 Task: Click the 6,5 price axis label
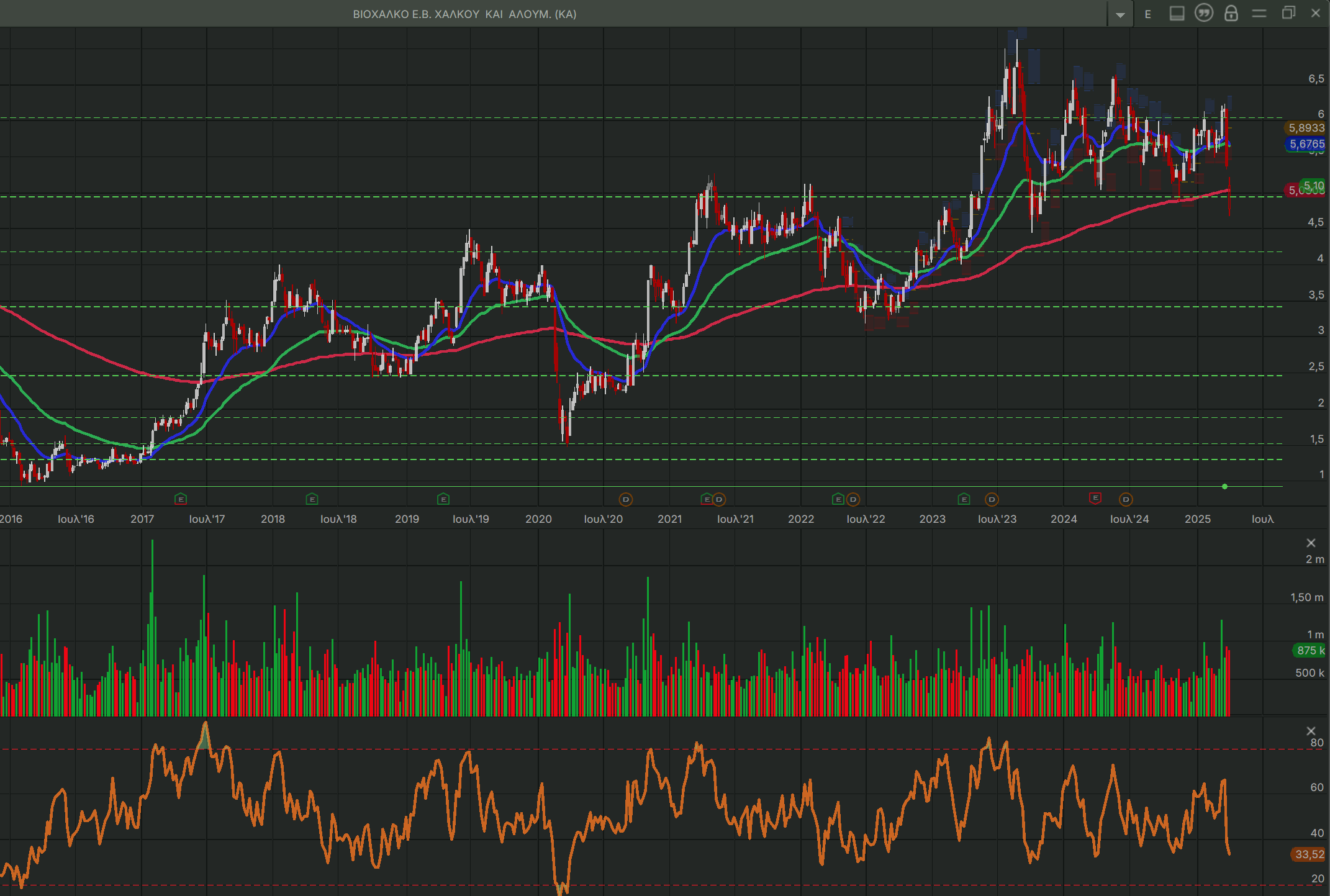point(1316,79)
